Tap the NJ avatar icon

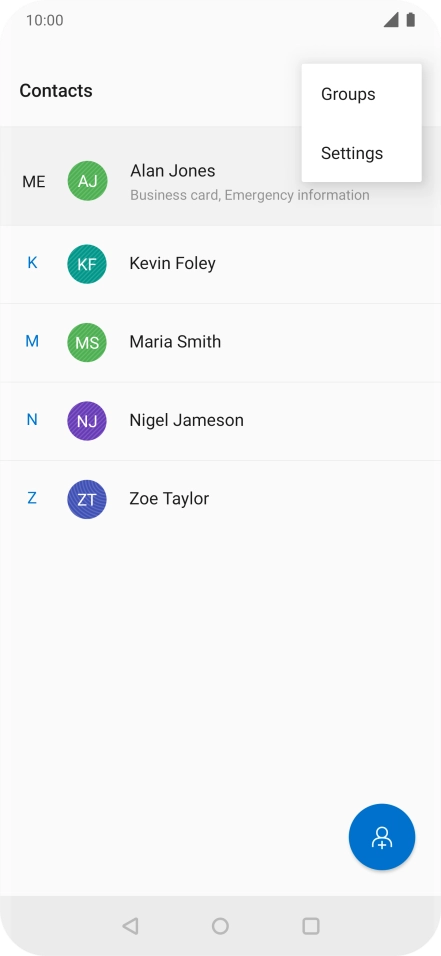coord(87,420)
